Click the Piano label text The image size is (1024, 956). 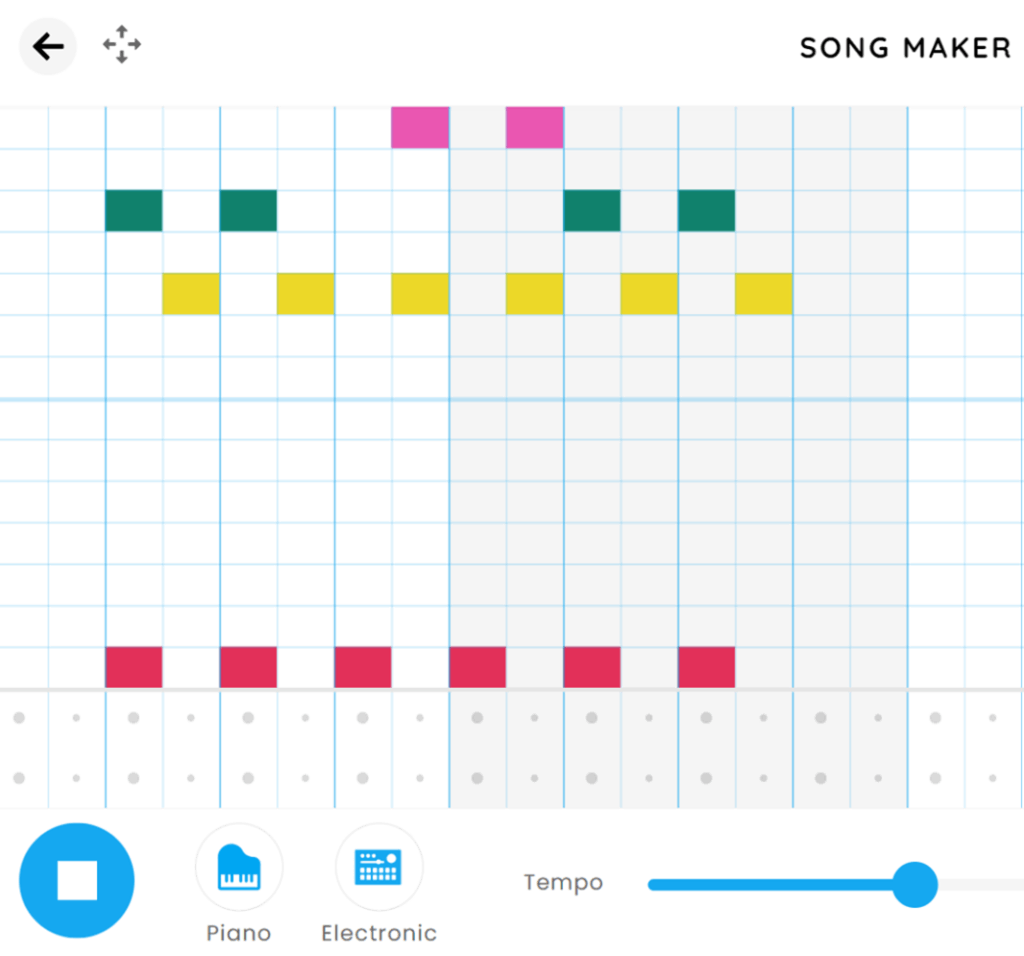[239, 933]
